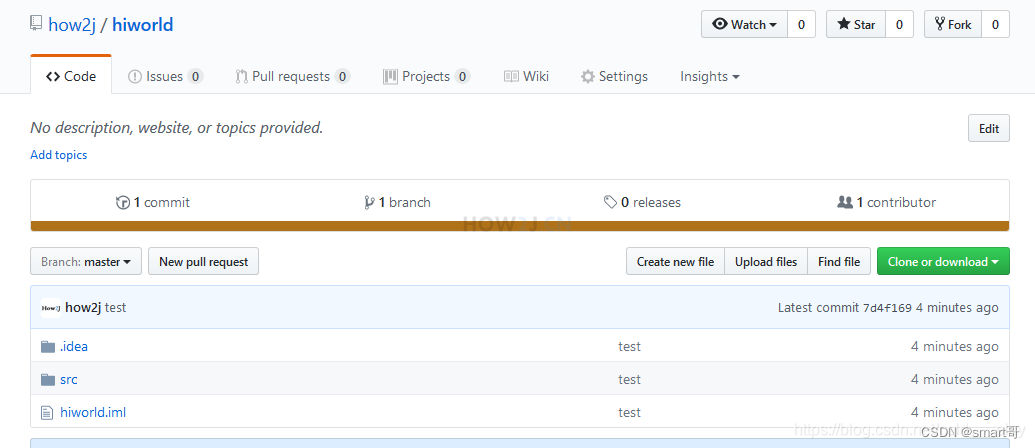Open the Watch dropdown button
The image size is (1035, 448).
745,24
